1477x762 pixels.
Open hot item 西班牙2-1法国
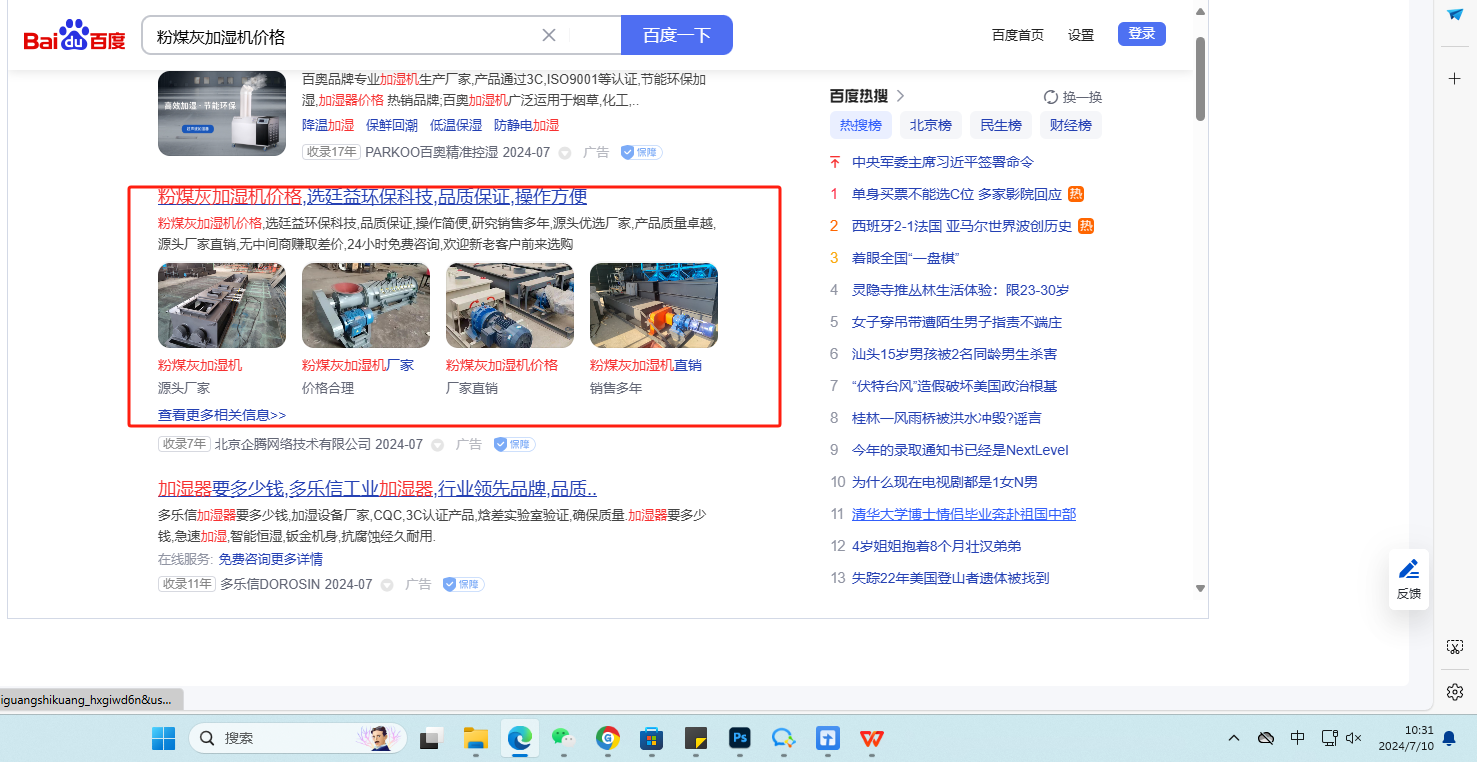click(962, 226)
